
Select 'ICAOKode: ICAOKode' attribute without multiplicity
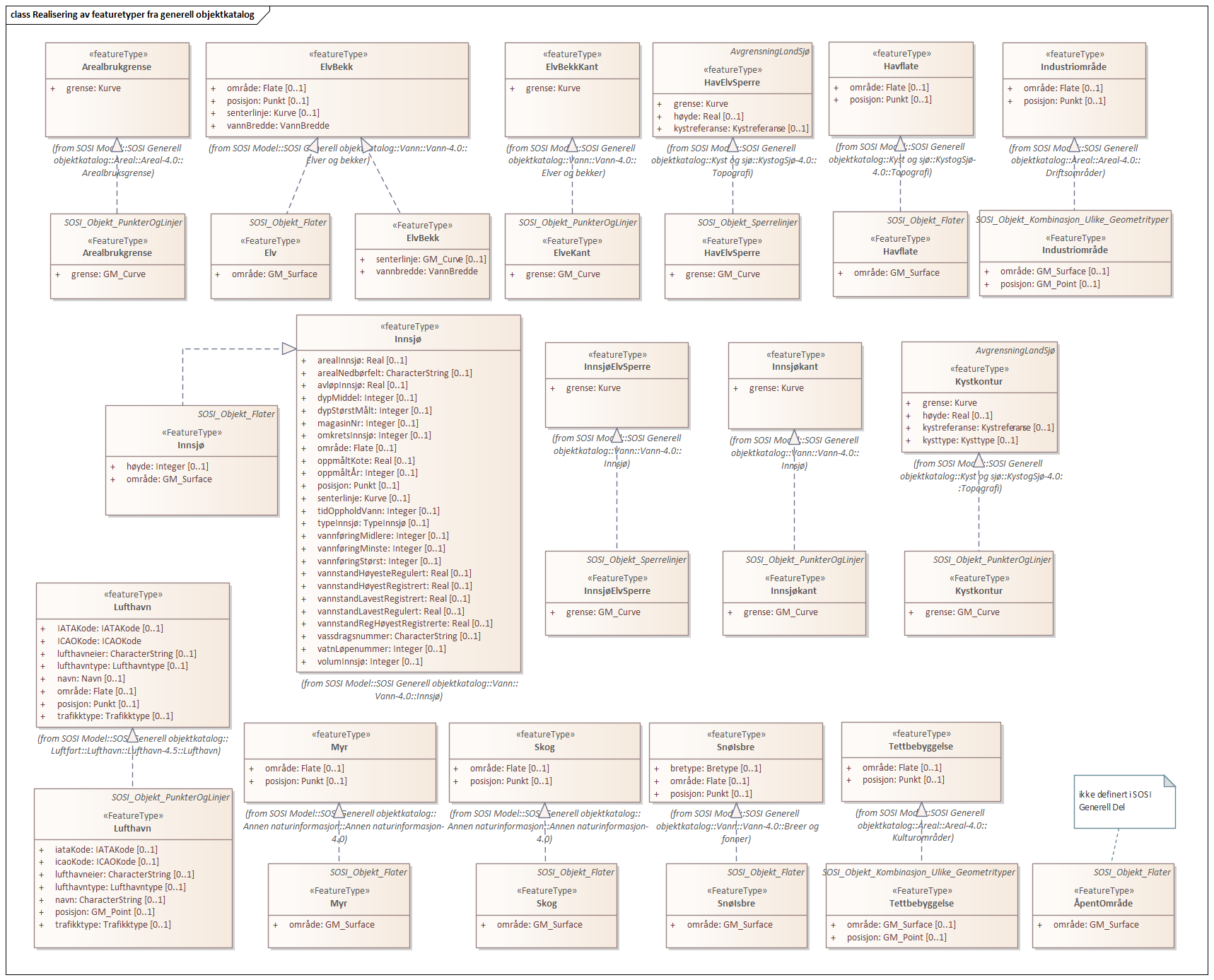[x=99, y=641]
